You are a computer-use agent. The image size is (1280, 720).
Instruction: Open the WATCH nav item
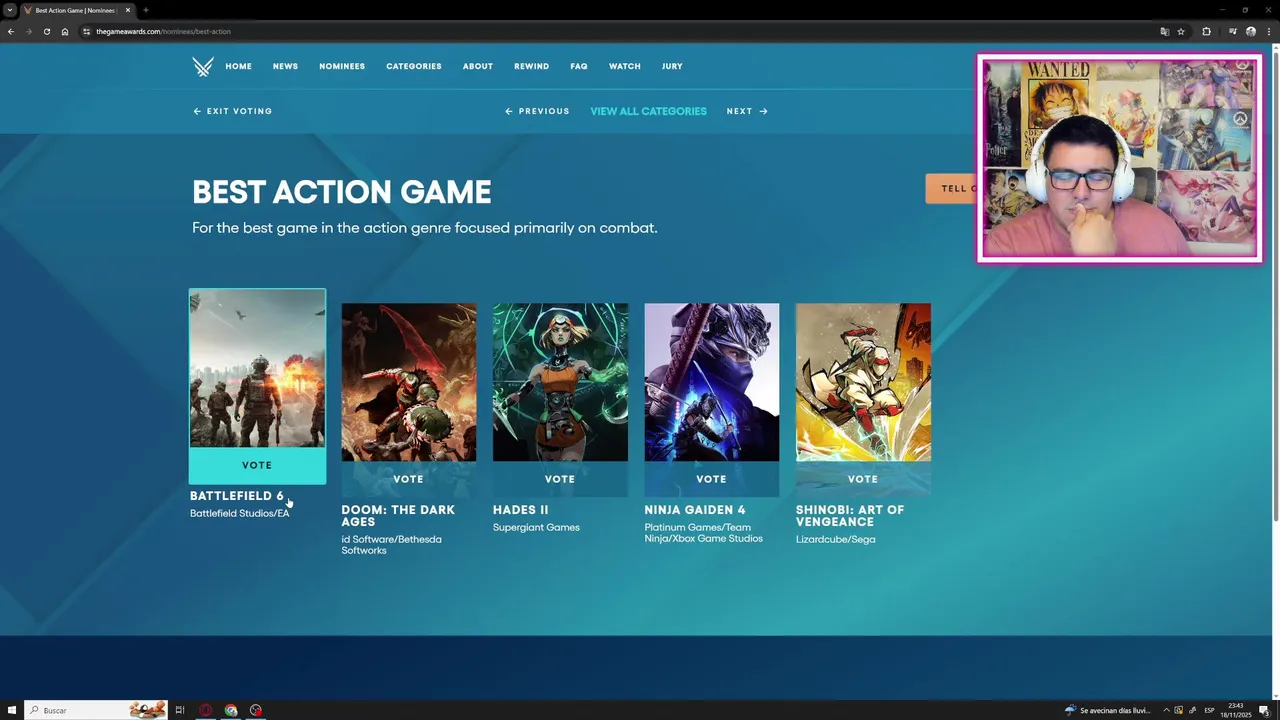[625, 67]
